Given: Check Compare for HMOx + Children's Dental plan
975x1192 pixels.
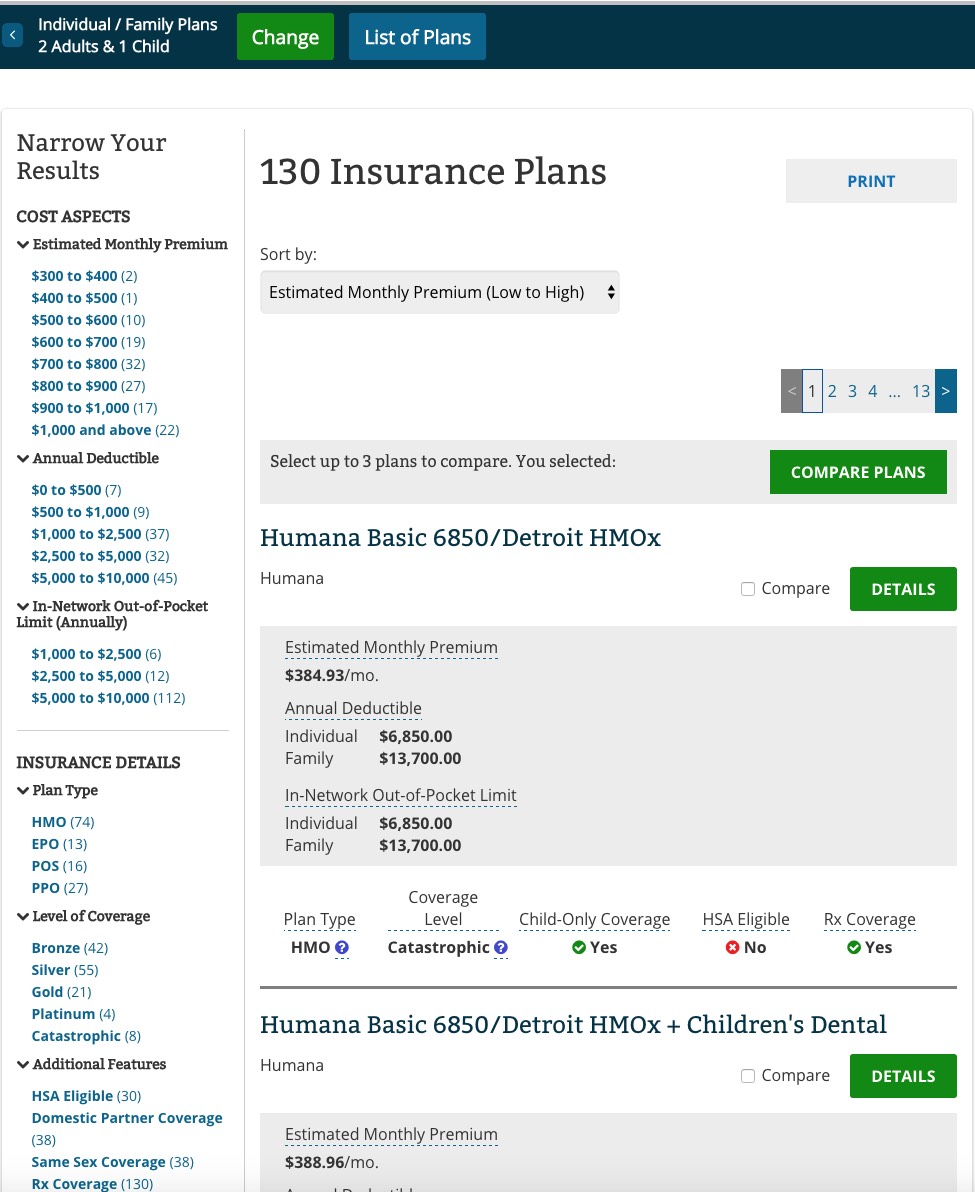Looking at the screenshot, I should click(x=748, y=1076).
